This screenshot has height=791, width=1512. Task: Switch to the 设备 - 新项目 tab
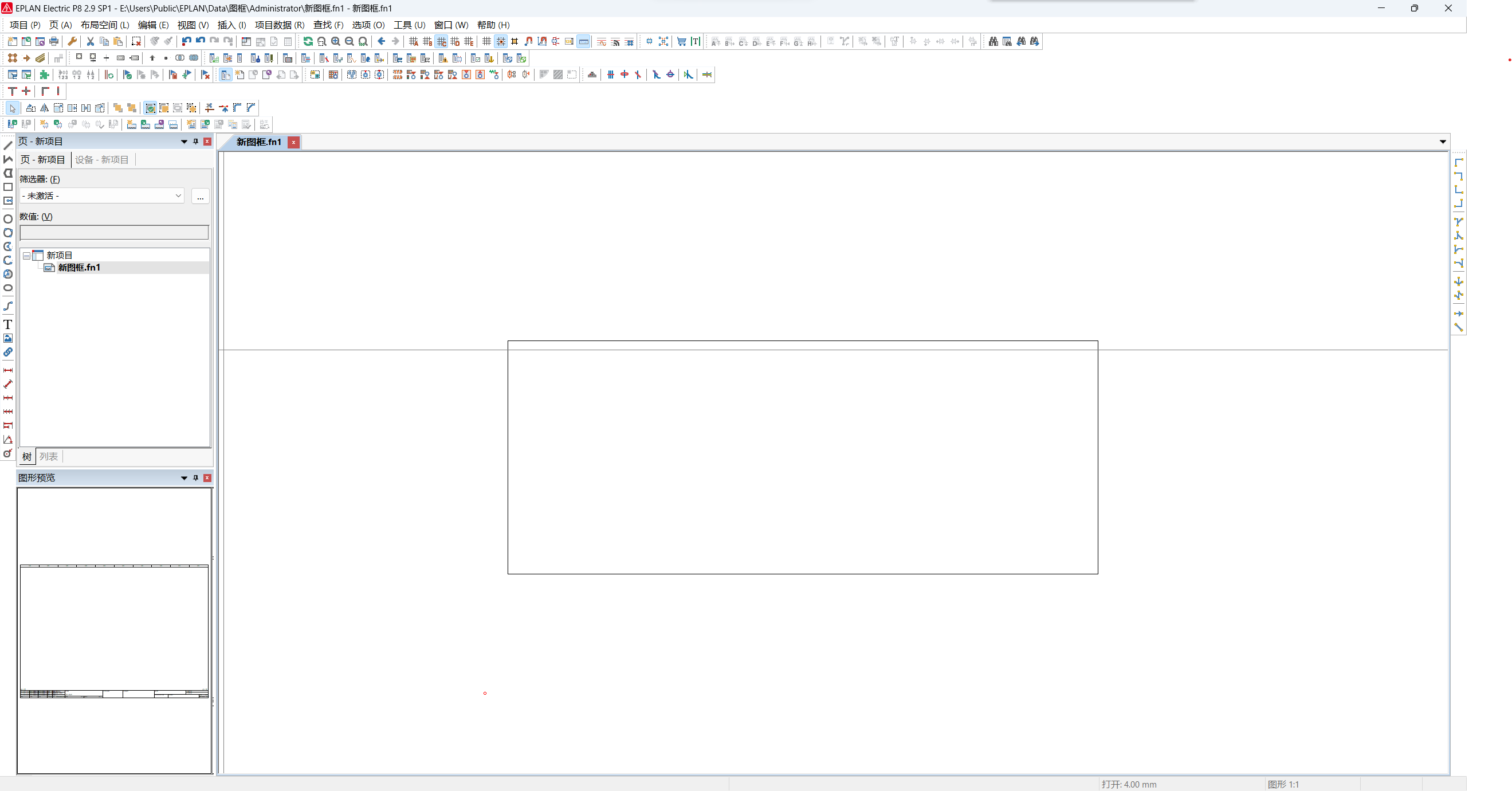(x=101, y=160)
